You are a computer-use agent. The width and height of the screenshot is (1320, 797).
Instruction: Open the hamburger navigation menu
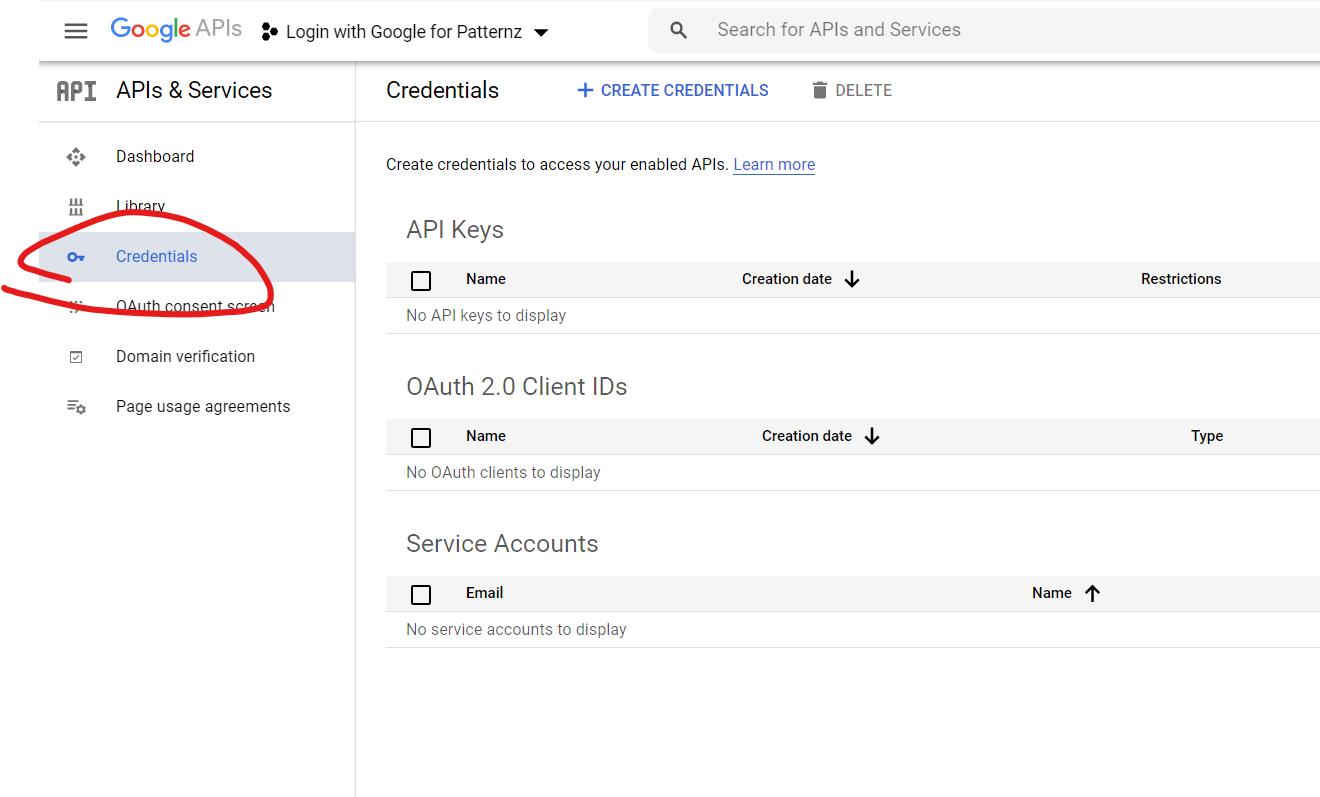point(76,31)
